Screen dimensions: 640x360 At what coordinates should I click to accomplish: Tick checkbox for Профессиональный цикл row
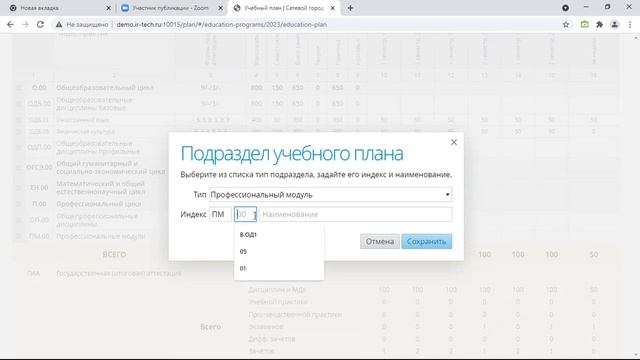pos(19,204)
